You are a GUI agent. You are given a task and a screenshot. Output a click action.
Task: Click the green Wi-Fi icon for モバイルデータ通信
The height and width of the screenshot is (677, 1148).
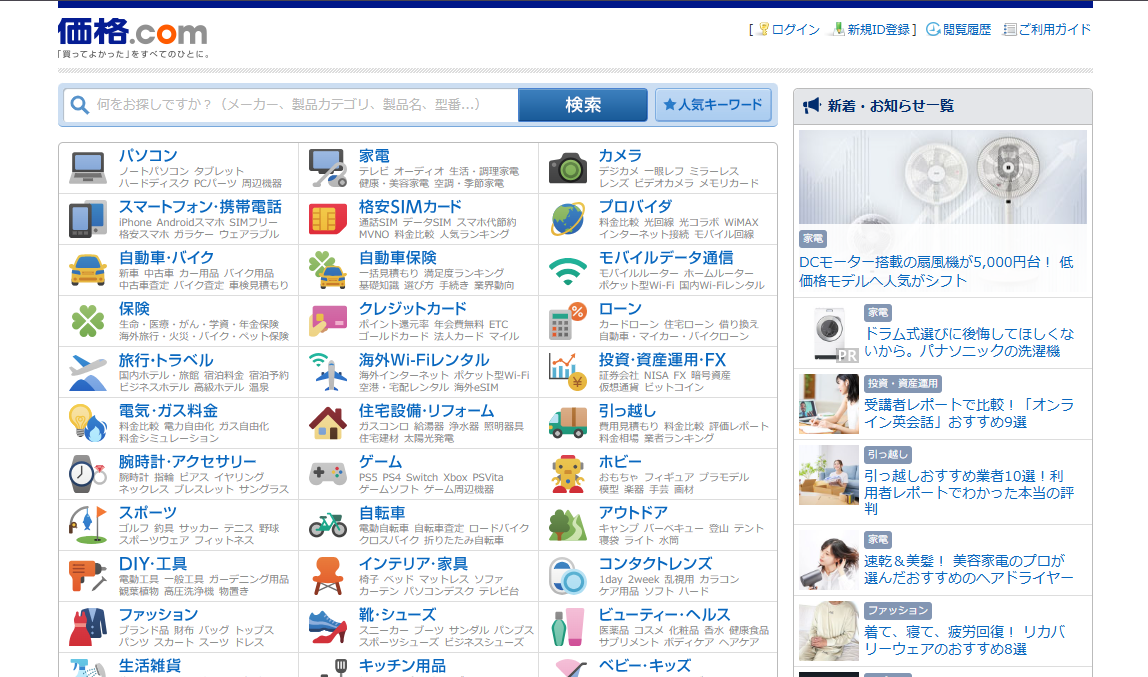(x=568, y=270)
